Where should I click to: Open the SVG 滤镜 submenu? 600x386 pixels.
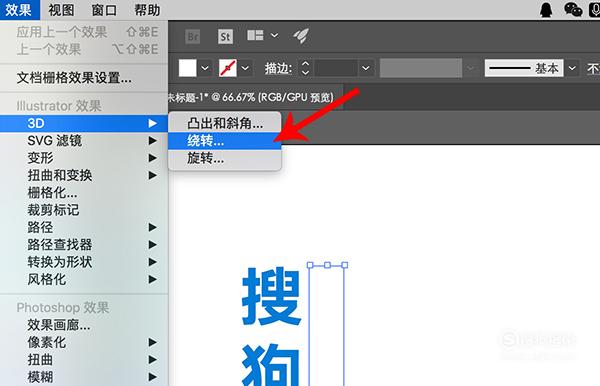point(84,141)
